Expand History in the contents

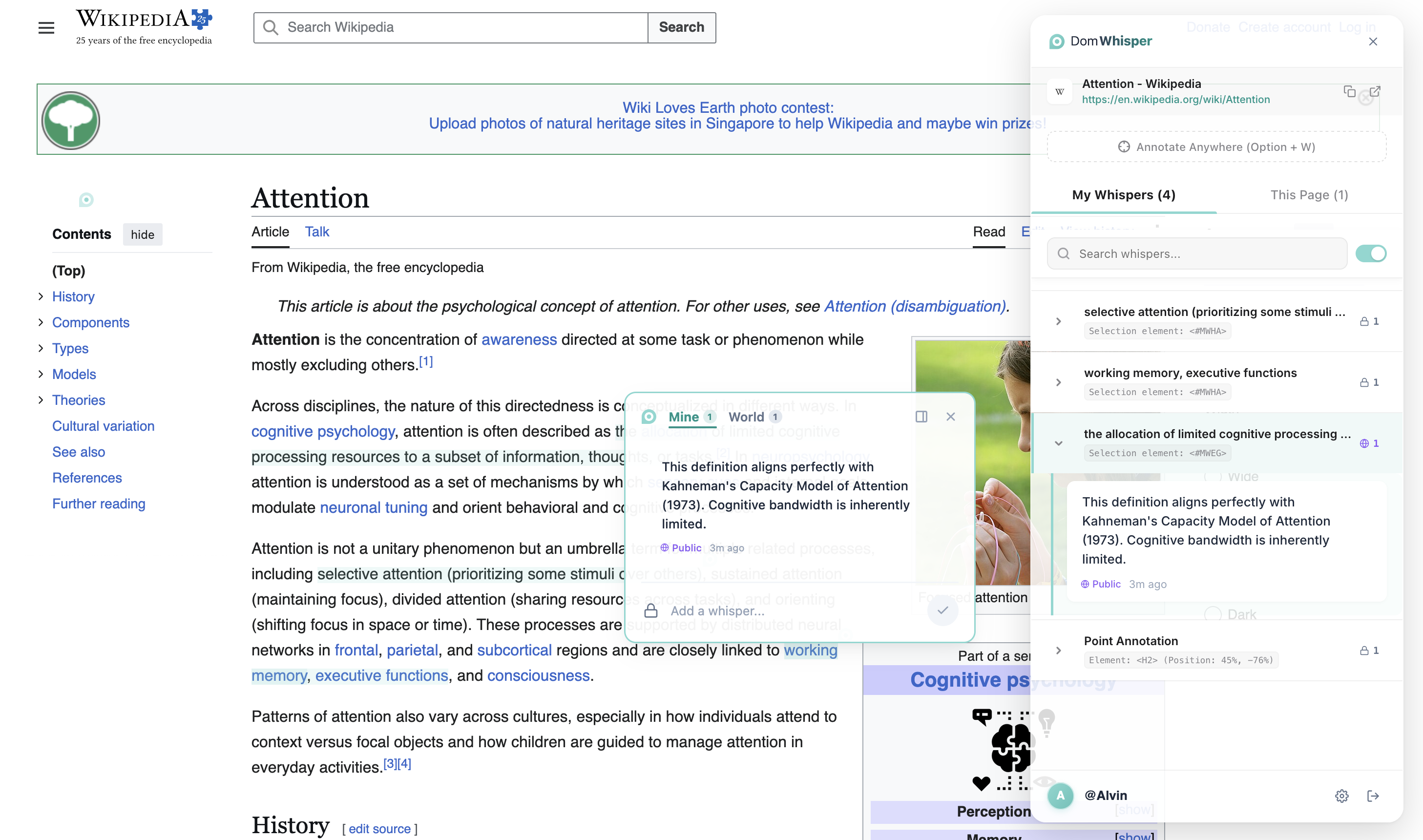41,296
